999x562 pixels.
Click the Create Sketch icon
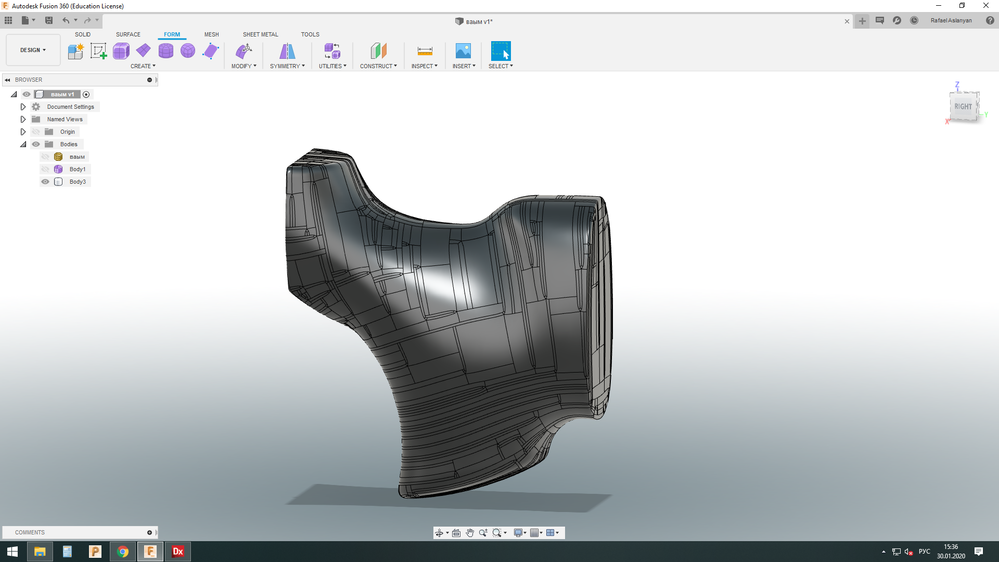coord(98,51)
